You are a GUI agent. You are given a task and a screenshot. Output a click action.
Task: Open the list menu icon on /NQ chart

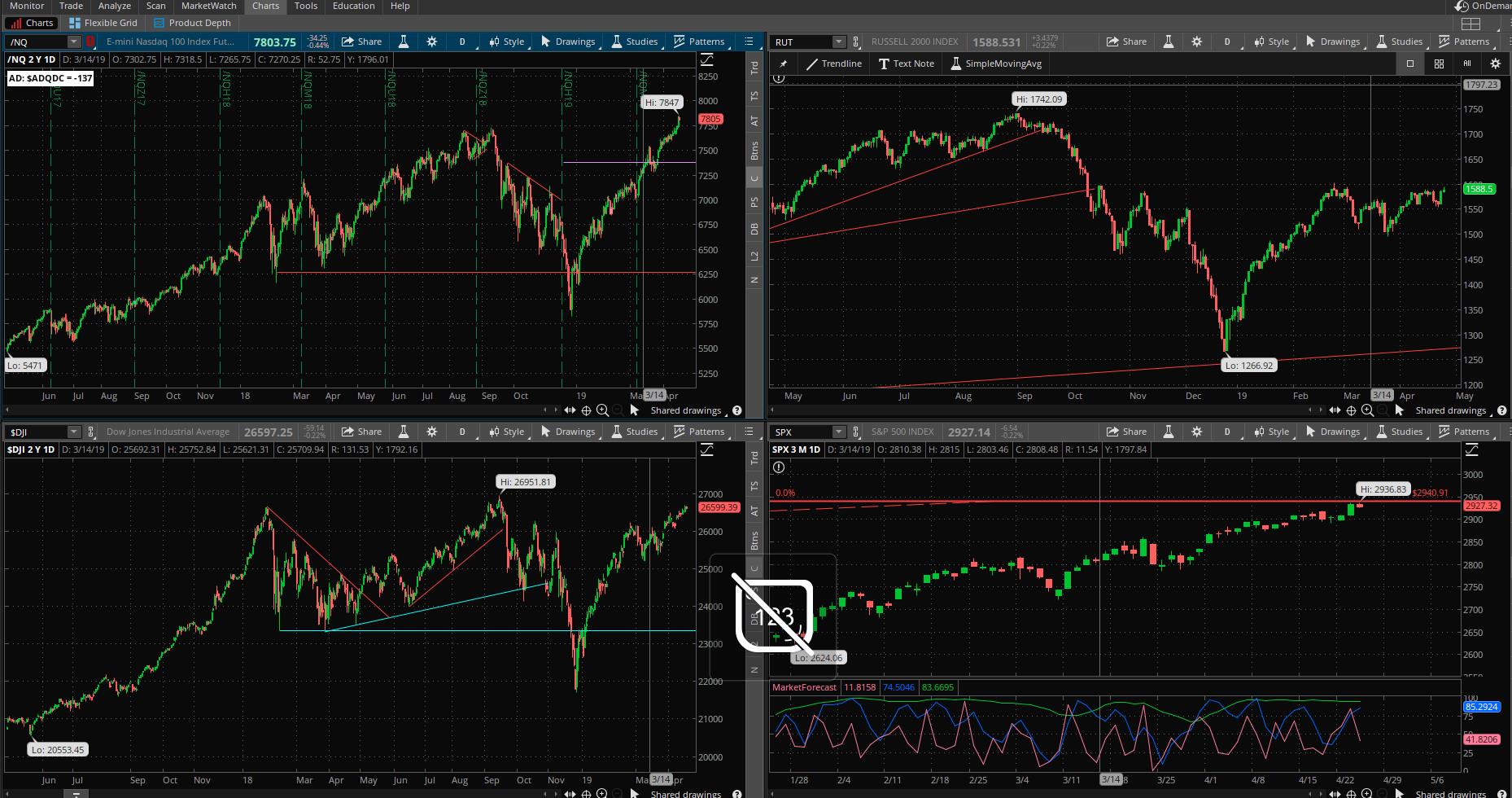[749, 42]
